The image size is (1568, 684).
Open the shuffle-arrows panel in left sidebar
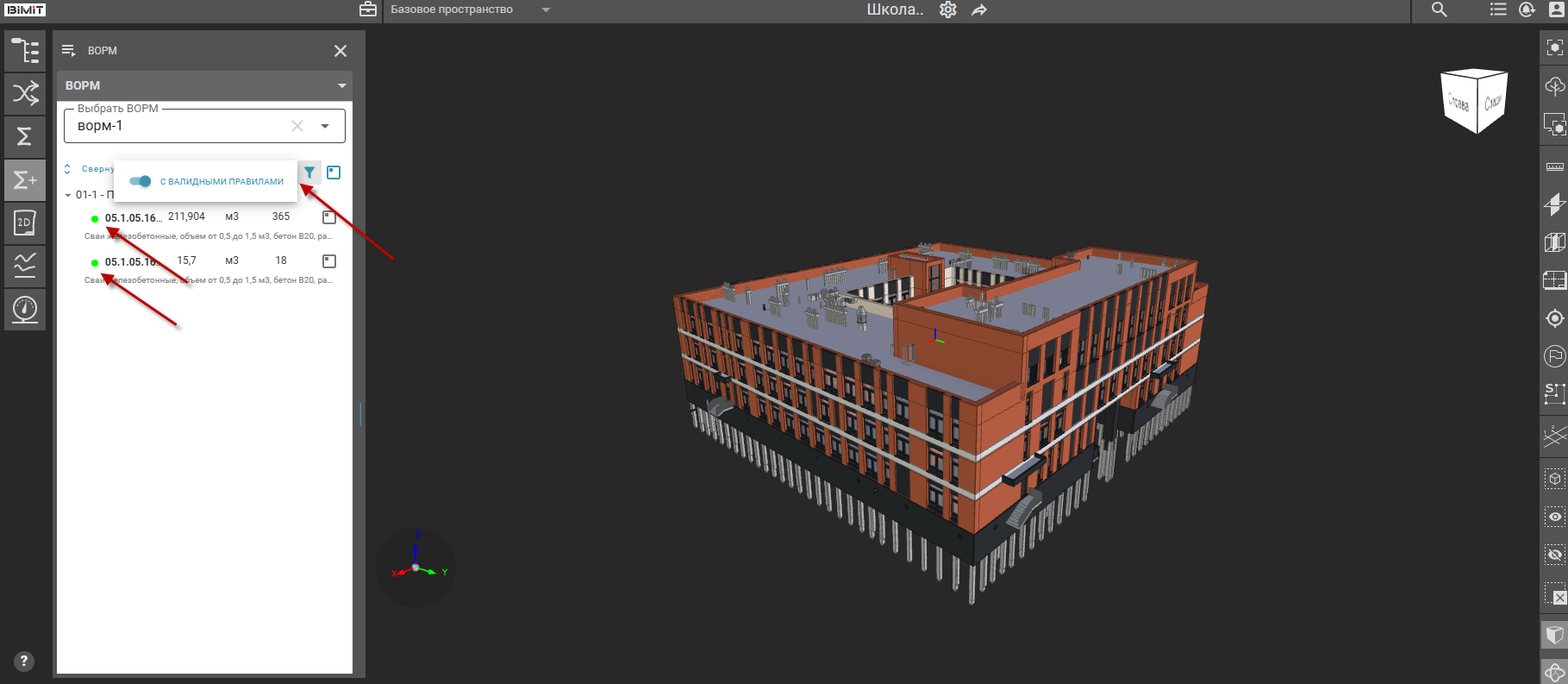25,93
